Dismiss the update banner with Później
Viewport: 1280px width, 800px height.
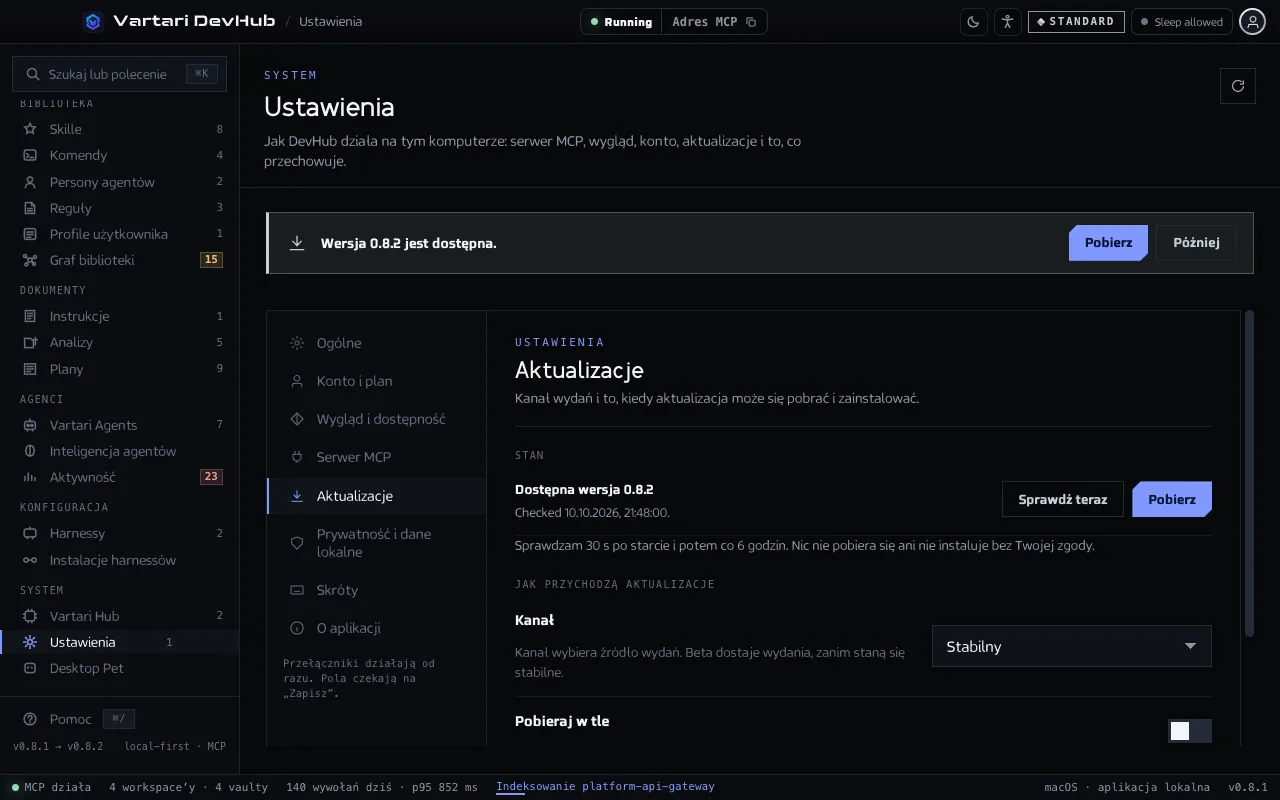tap(1196, 243)
